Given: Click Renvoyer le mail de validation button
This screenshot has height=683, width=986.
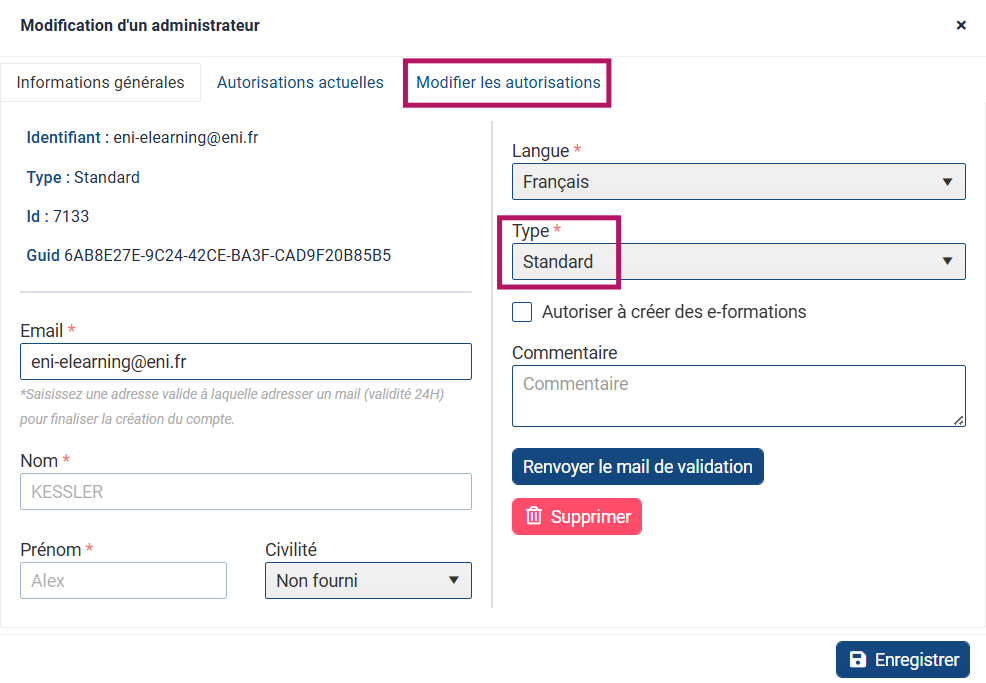Looking at the screenshot, I should (638, 467).
